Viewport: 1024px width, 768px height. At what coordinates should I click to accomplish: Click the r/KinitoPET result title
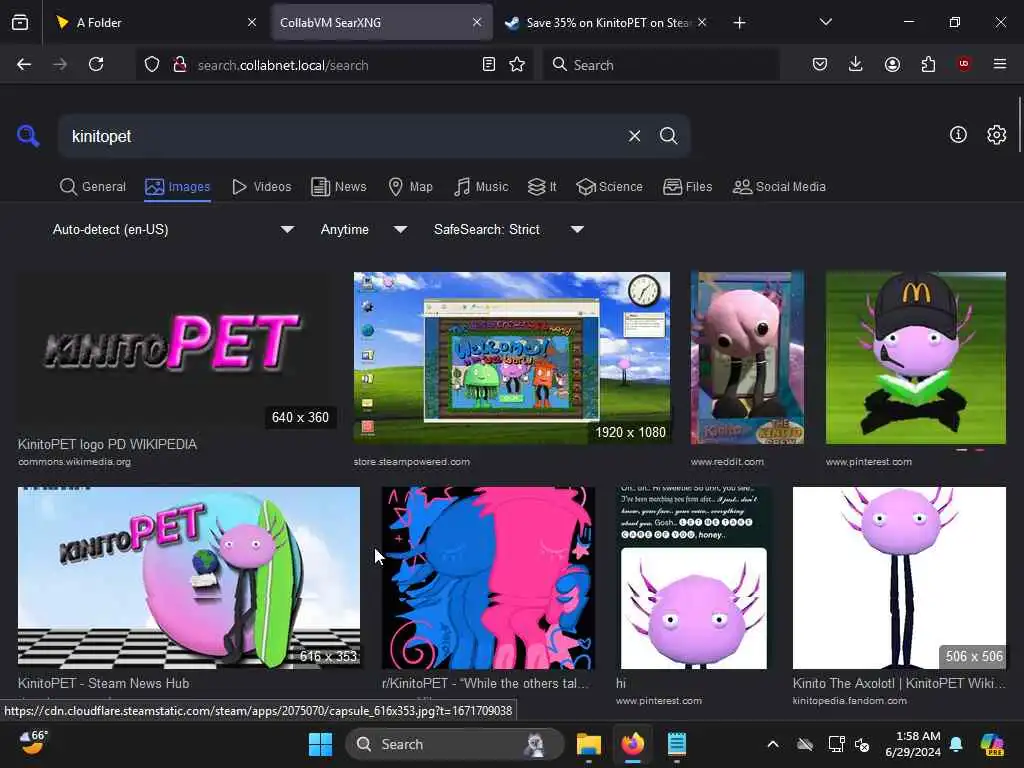point(485,683)
